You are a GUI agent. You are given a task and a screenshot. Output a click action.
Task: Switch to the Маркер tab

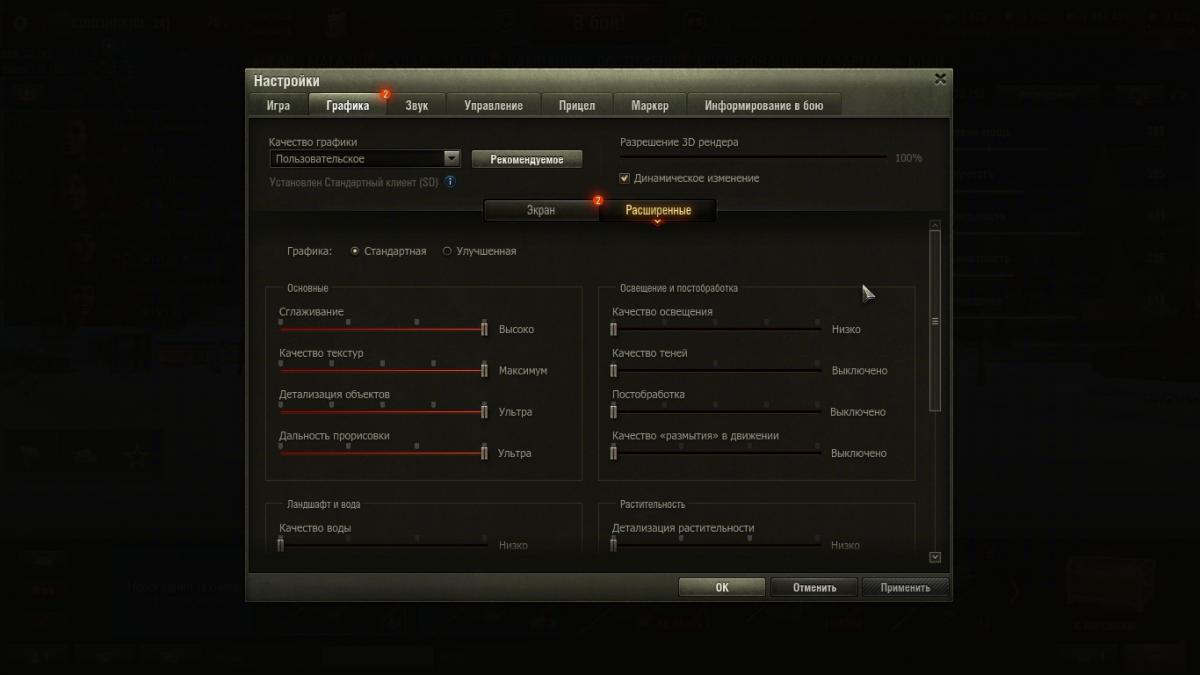(x=650, y=105)
